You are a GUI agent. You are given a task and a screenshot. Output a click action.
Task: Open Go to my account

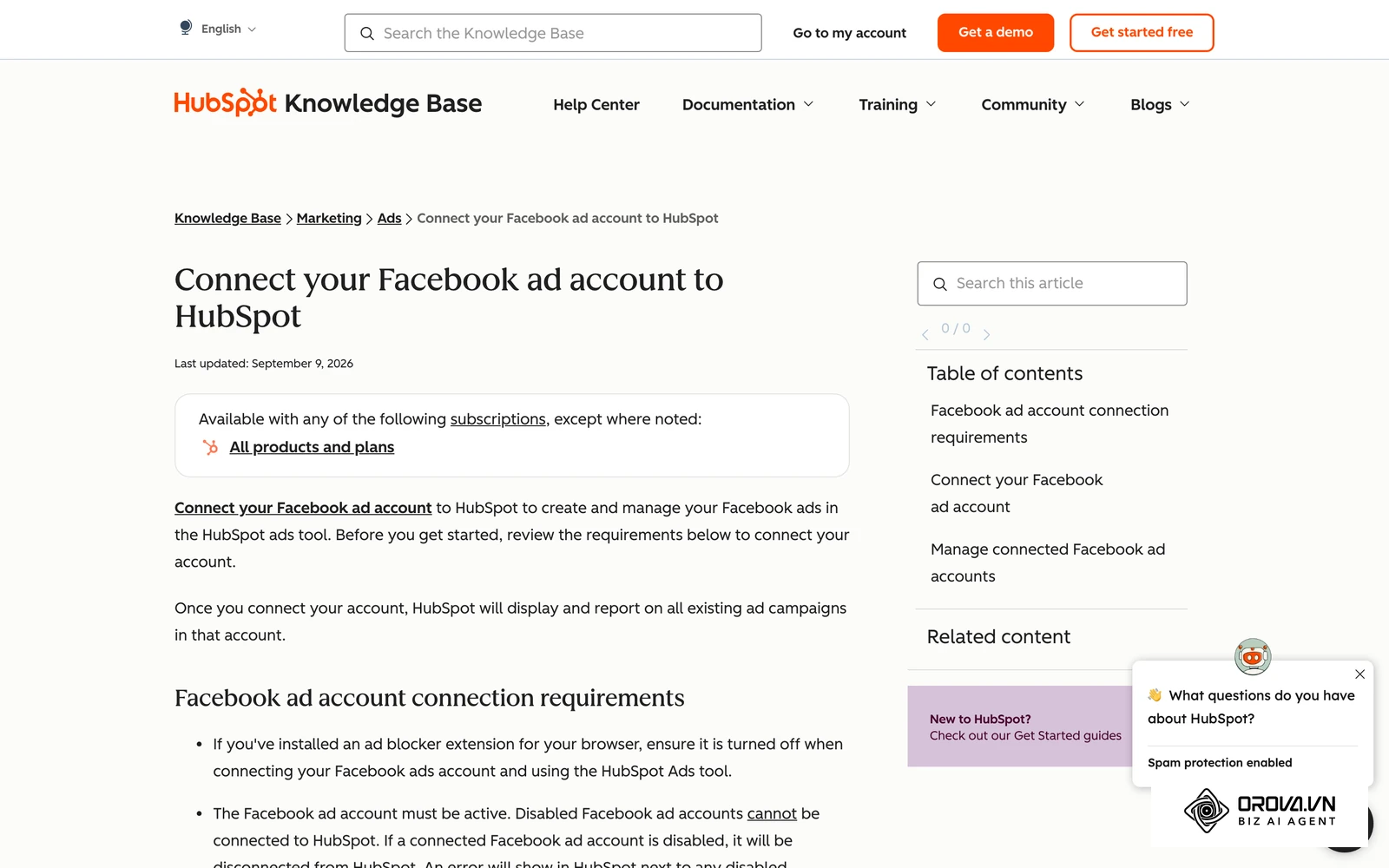[x=849, y=33]
